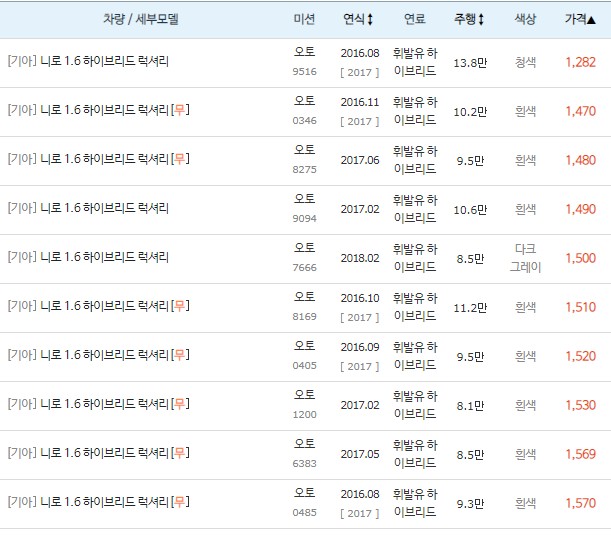The image size is (611, 535).
Task: Click the year value 2016.09
Action: (360, 347)
